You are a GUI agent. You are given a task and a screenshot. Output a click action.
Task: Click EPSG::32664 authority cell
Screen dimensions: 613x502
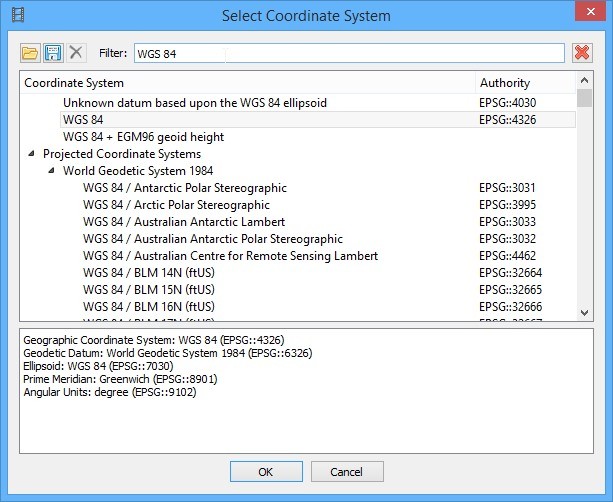point(511,273)
